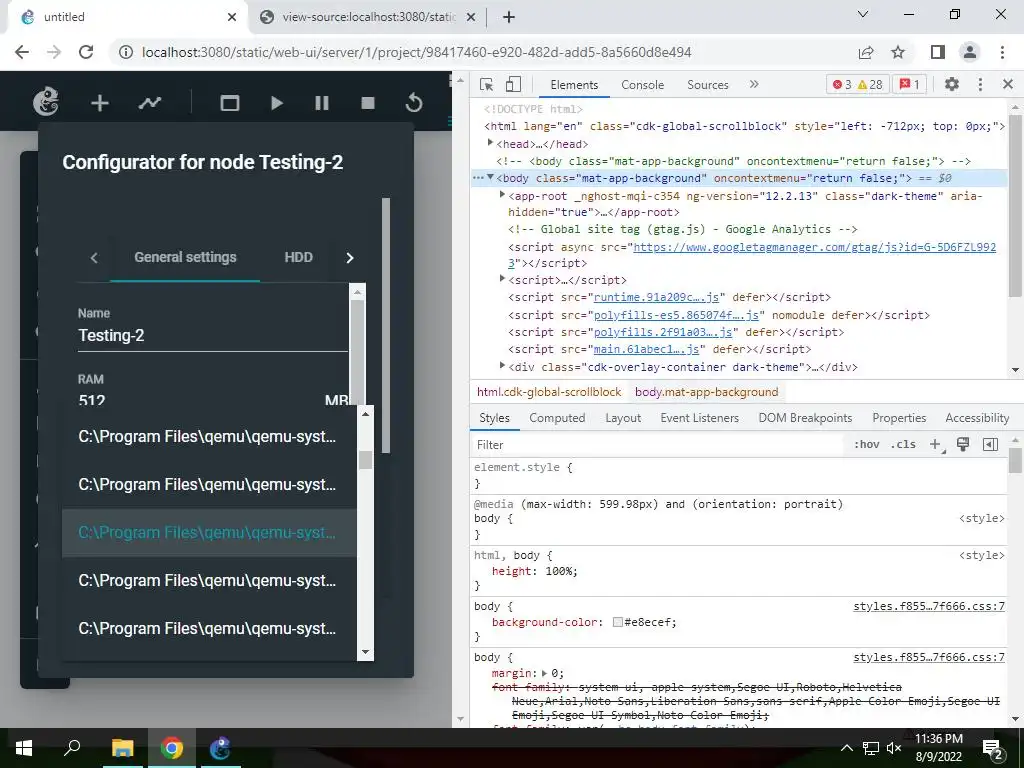The width and height of the screenshot is (1024, 768).
Task: Open a new Chrome tab
Action: pos(509,17)
